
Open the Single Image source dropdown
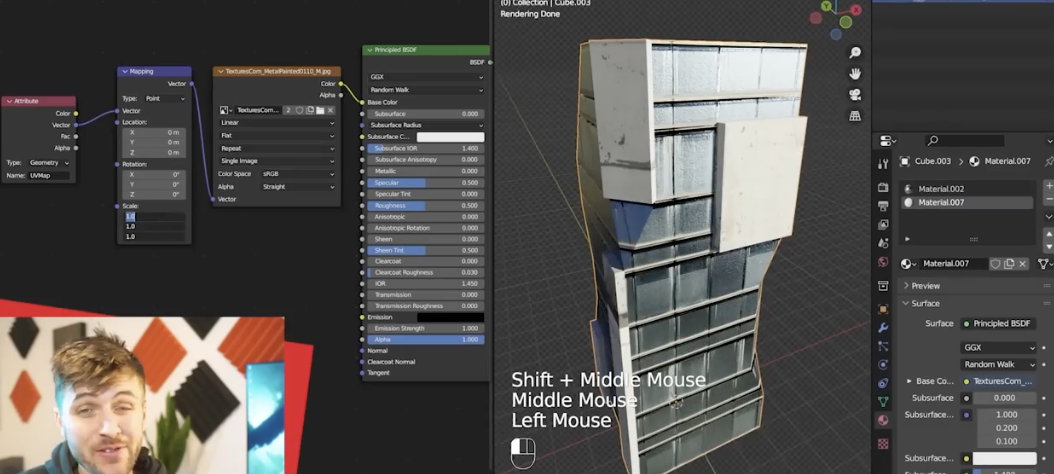pos(277,161)
